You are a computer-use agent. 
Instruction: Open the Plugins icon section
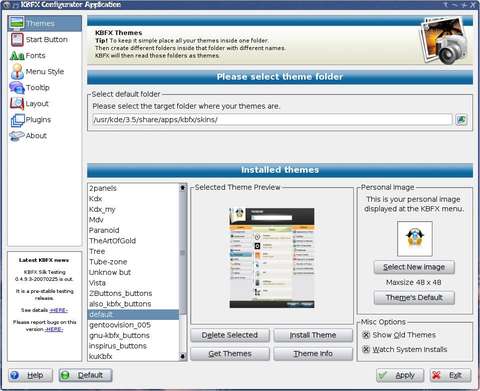(18, 120)
